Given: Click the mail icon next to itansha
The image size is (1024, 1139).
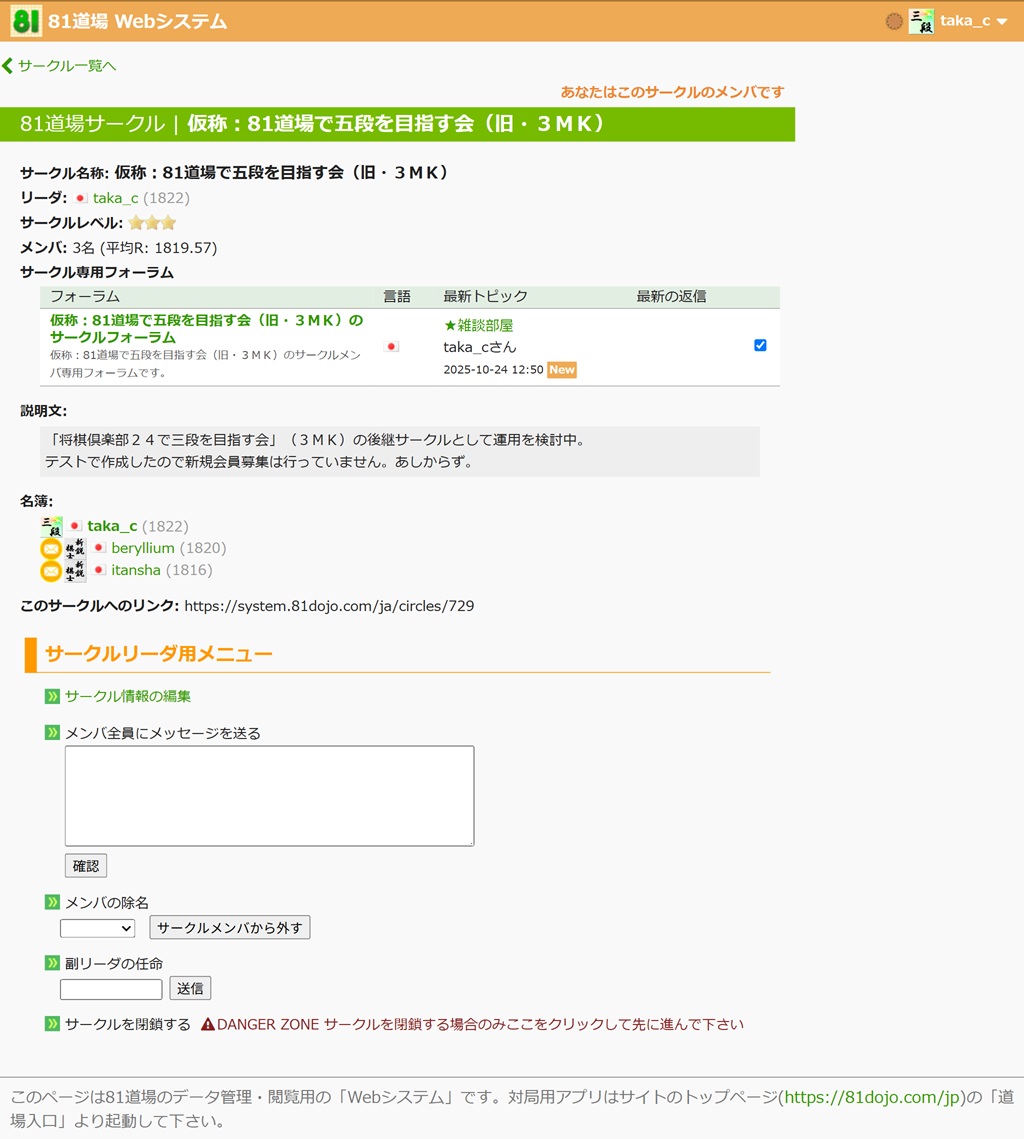Looking at the screenshot, I should click(50, 571).
